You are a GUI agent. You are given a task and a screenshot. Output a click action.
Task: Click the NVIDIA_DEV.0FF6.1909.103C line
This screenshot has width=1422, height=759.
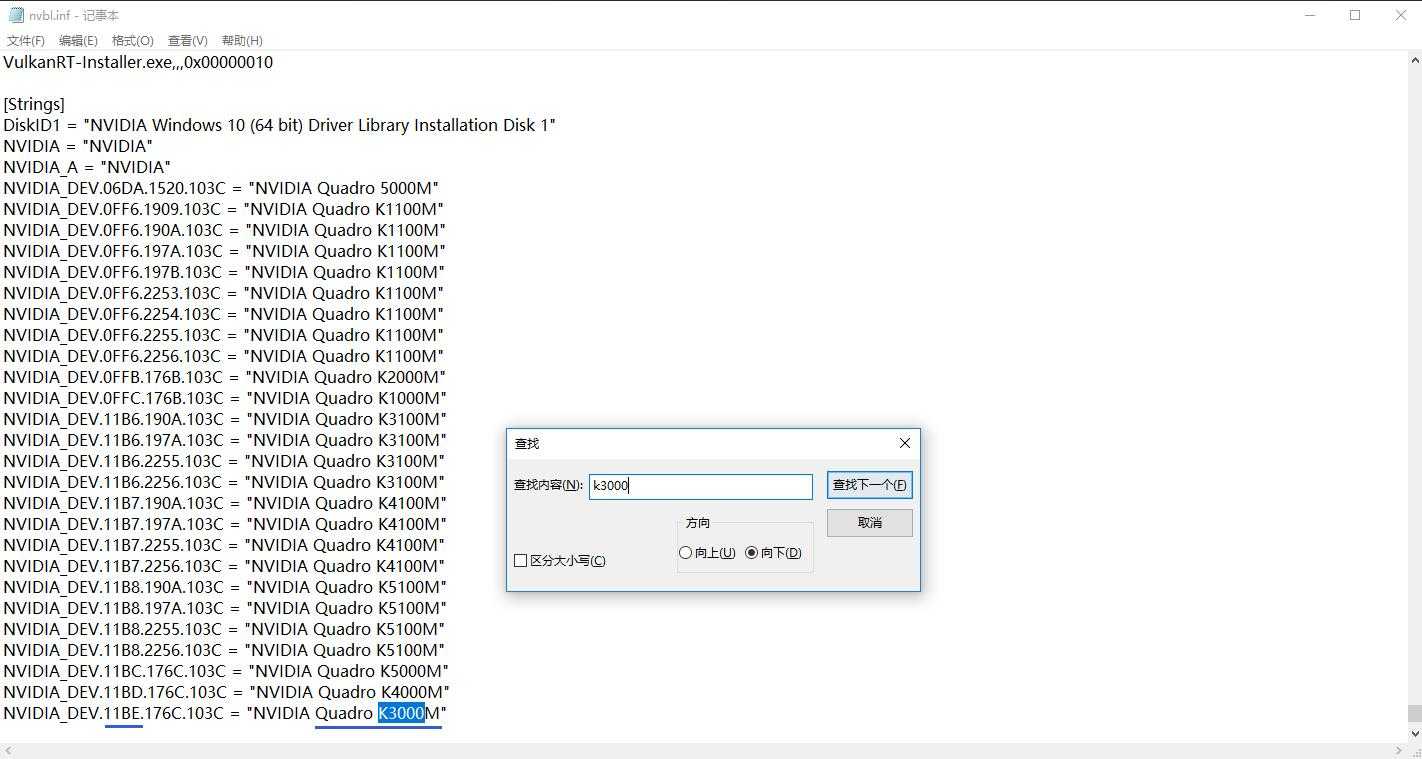tap(223, 209)
